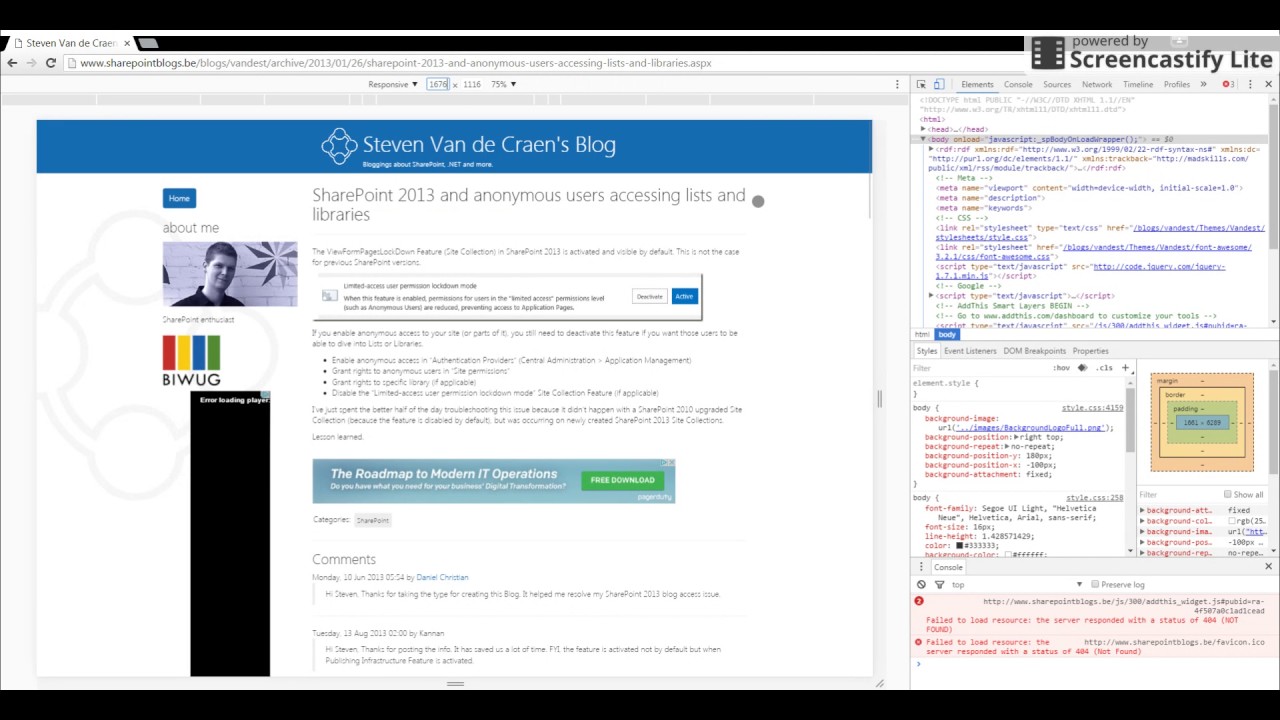Expand the head element node
1280x720 pixels.
point(923,129)
